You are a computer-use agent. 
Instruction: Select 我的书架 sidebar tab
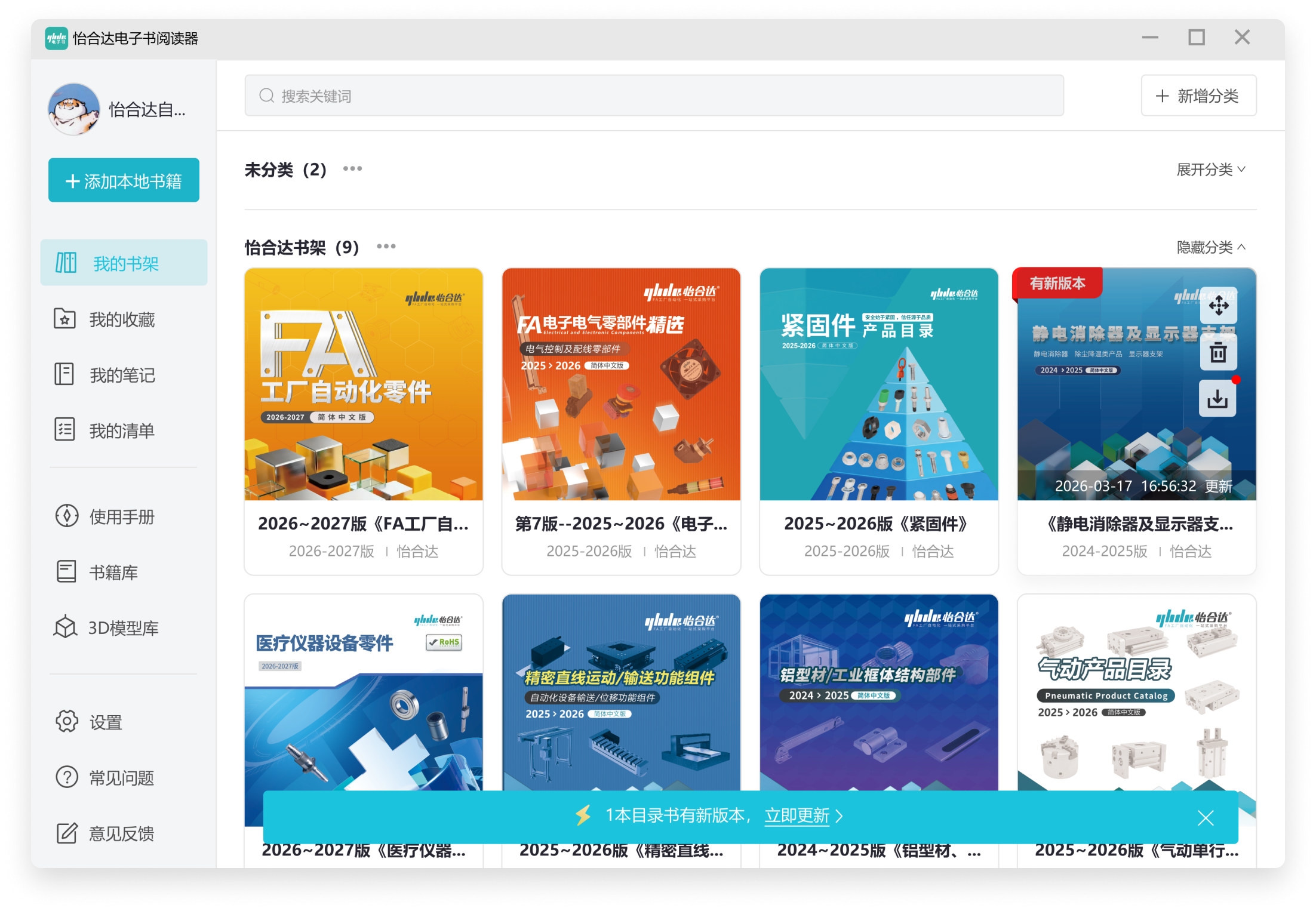(124, 263)
